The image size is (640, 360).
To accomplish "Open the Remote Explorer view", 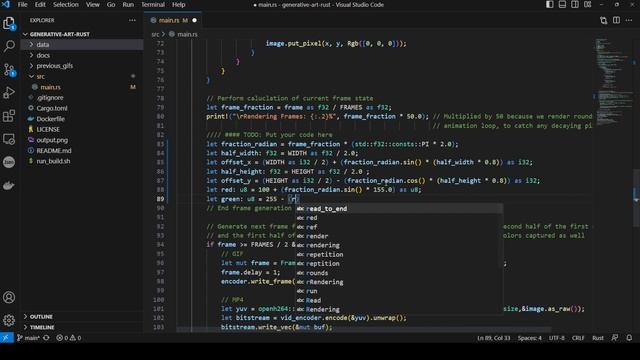I will [x=9, y=139].
